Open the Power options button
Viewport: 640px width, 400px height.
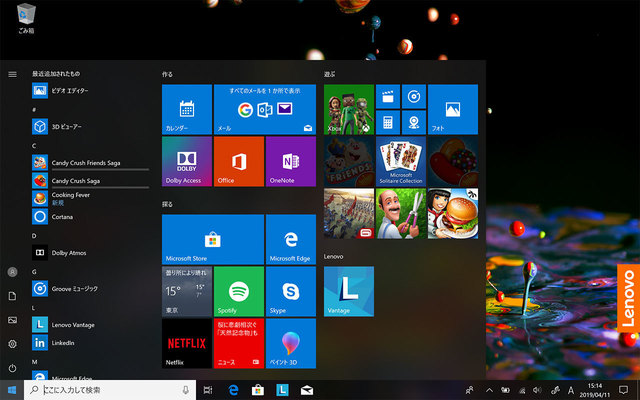tap(12, 368)
